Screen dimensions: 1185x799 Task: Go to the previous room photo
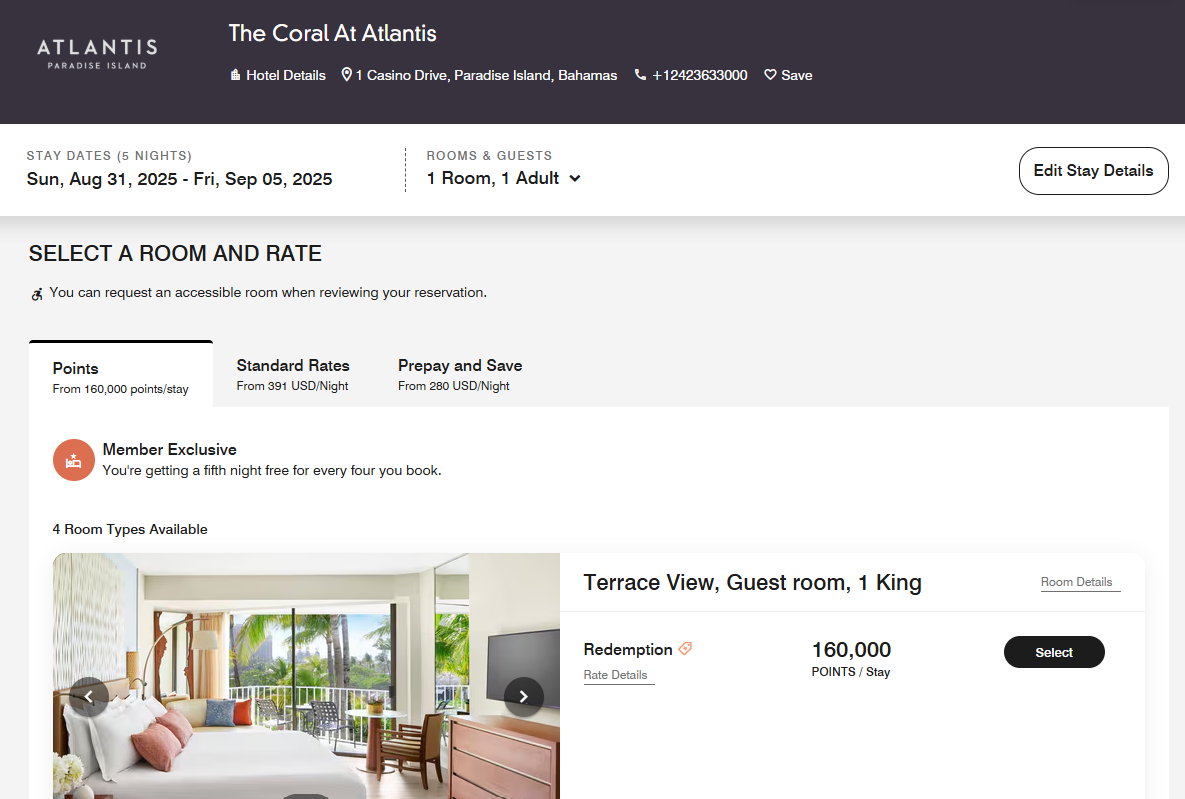[89, 696]
